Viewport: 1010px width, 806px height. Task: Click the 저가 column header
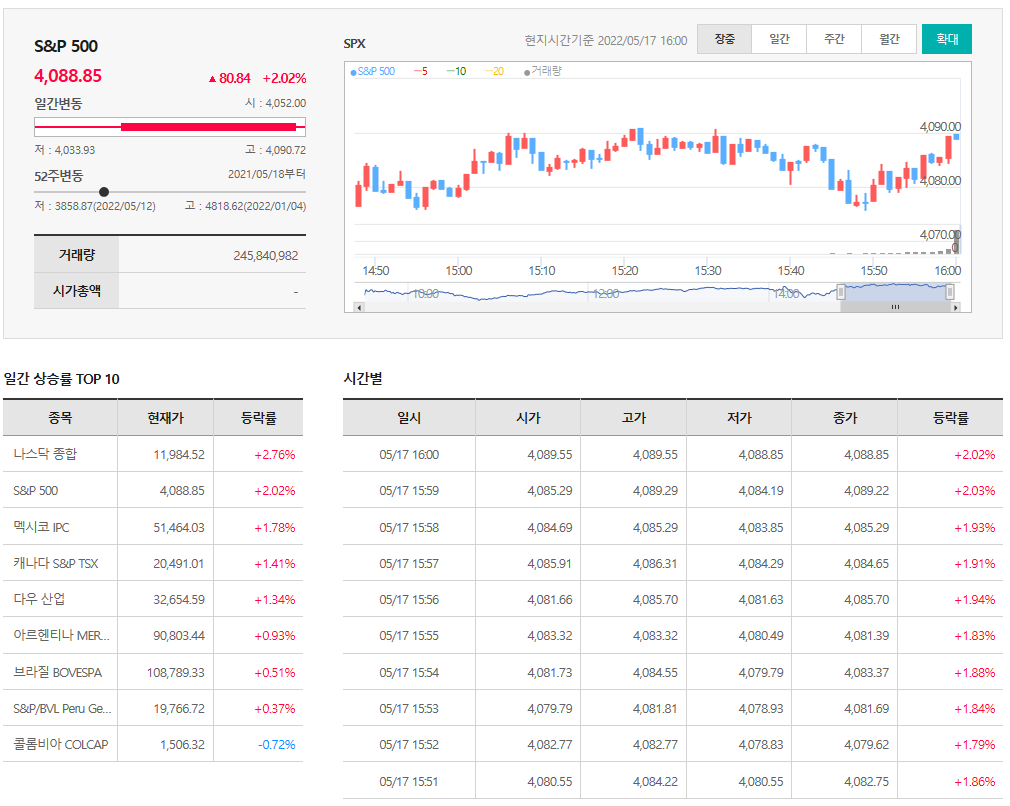(x=739, y=417)
